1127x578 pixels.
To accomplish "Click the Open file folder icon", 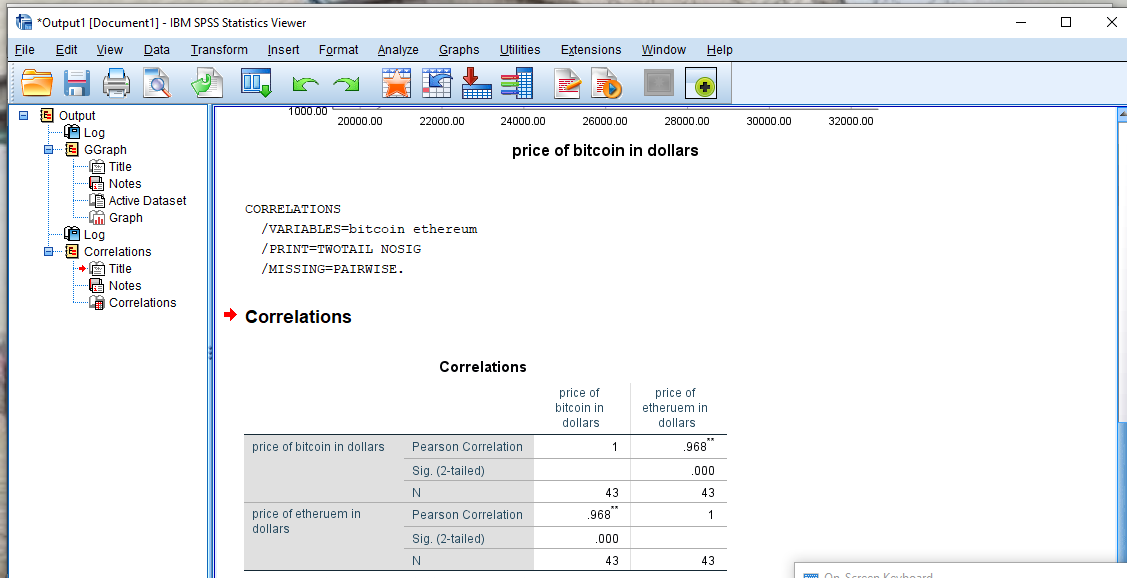I will point(37,83).
